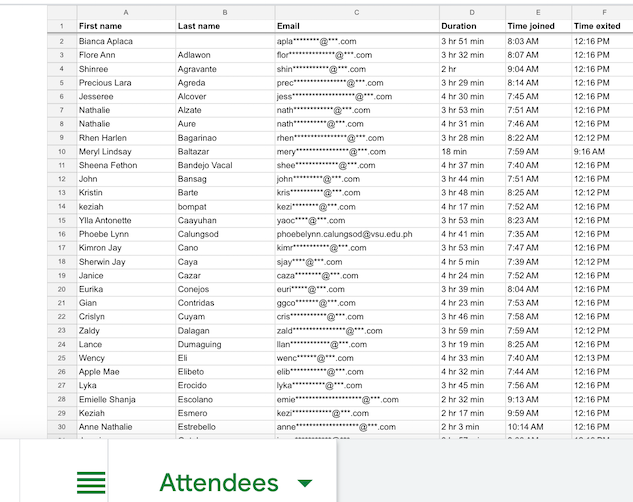The height and width of the screenshot is (502, 633).
Task: Select the "Email" header cell
Action: (356, 25)
